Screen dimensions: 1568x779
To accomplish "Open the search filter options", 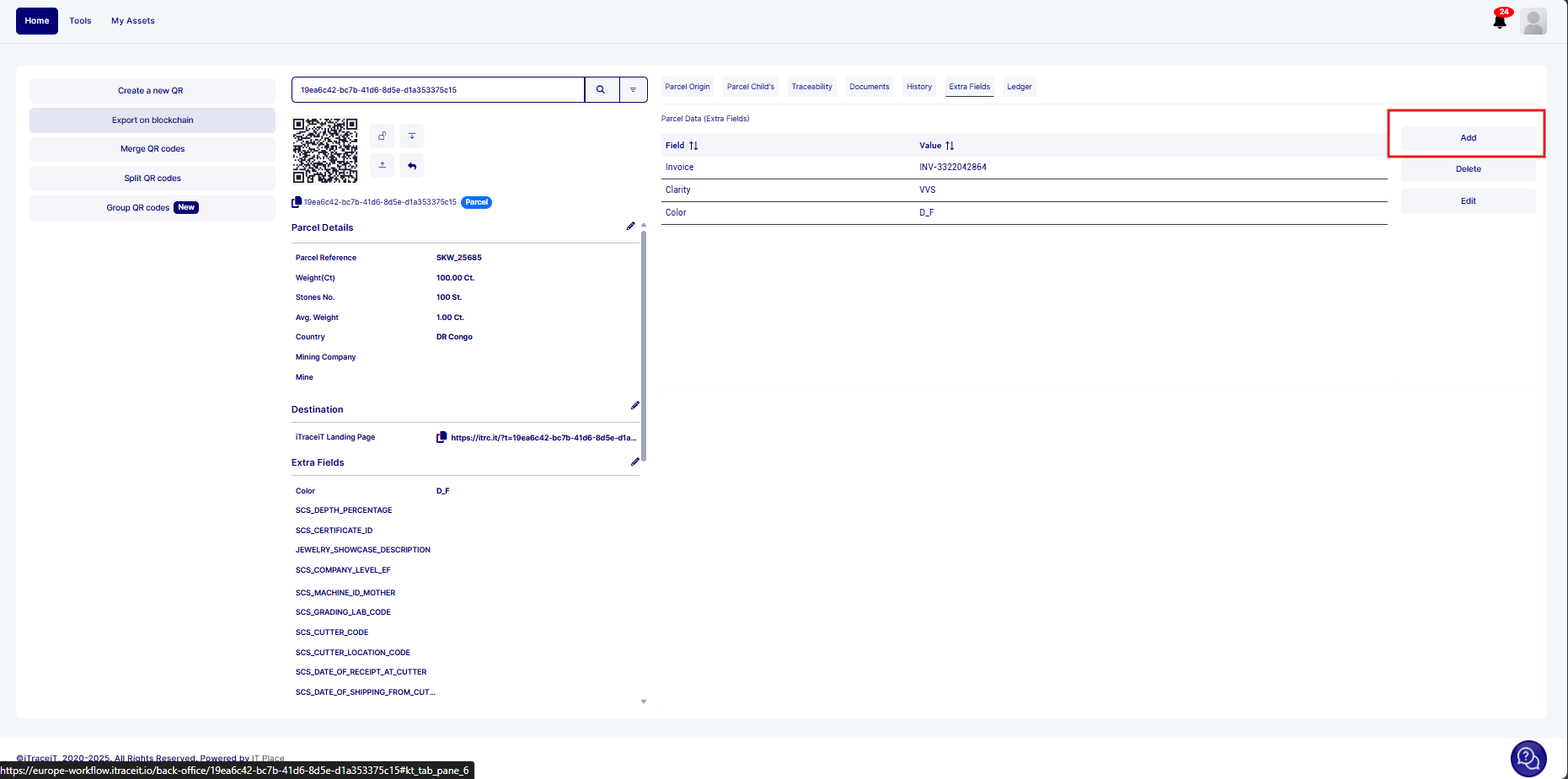I will click(x=633, y=90).
